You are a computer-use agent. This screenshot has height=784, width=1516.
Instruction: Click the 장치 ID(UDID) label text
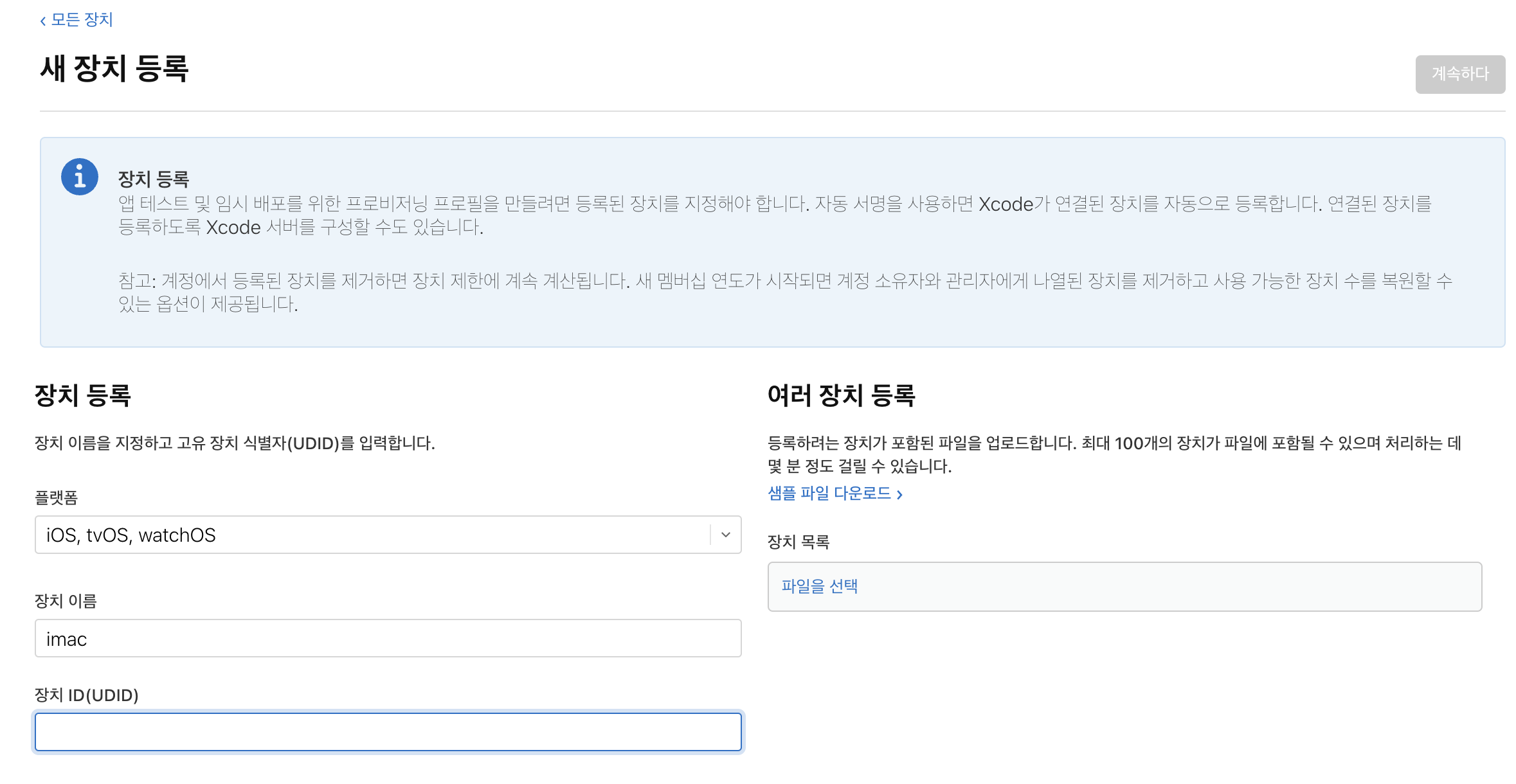pos(86,695)
